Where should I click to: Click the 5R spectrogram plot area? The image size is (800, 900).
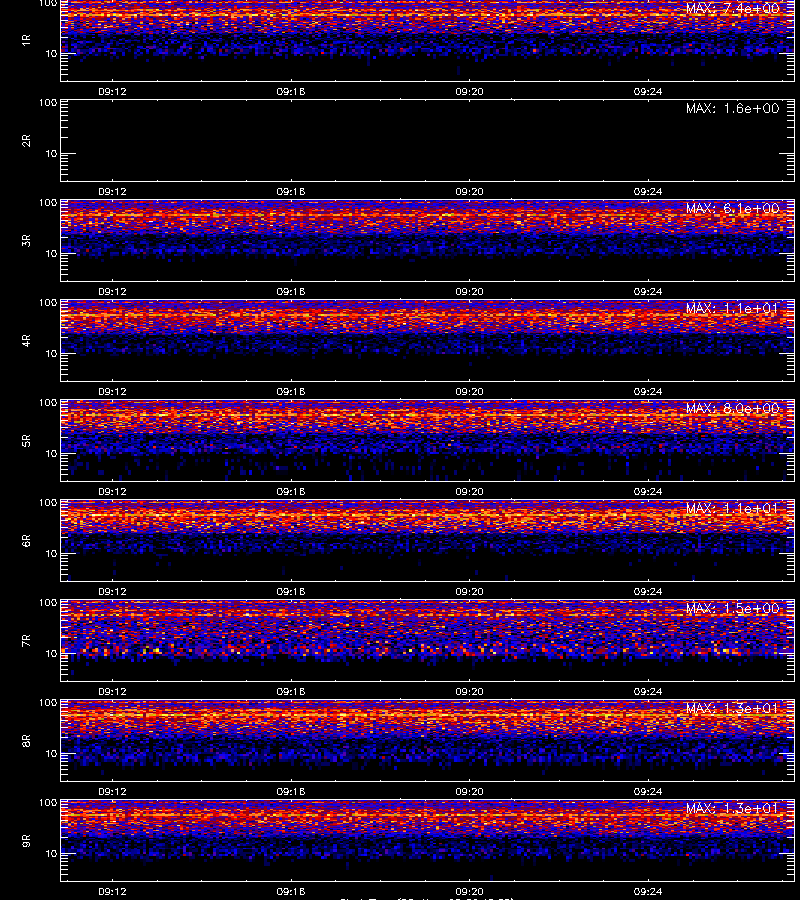click(x=428, y=441)
